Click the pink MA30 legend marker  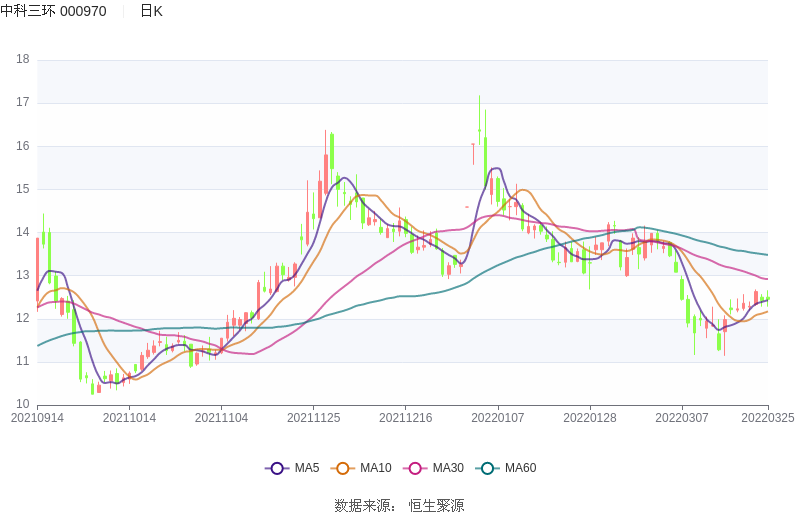415,468
